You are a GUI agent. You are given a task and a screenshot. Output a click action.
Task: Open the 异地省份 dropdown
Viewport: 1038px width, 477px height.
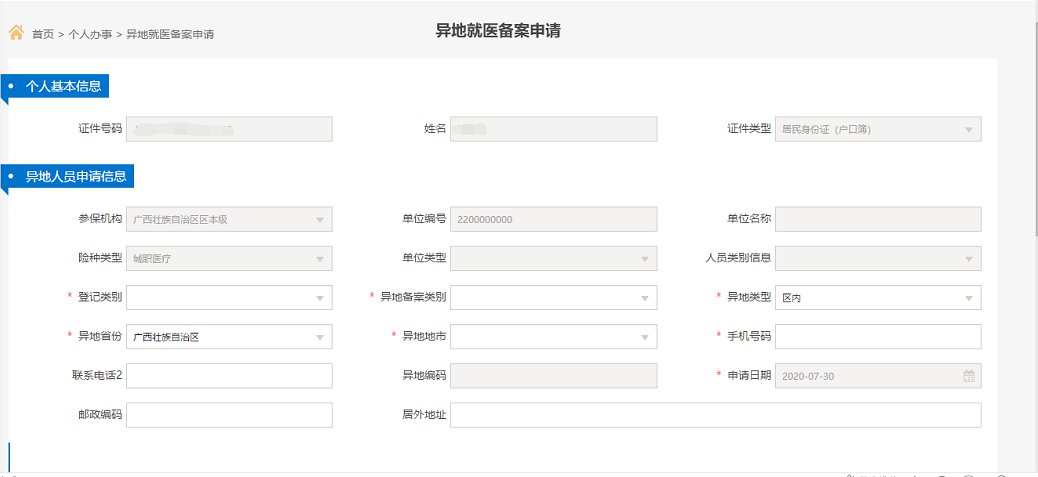229,337
